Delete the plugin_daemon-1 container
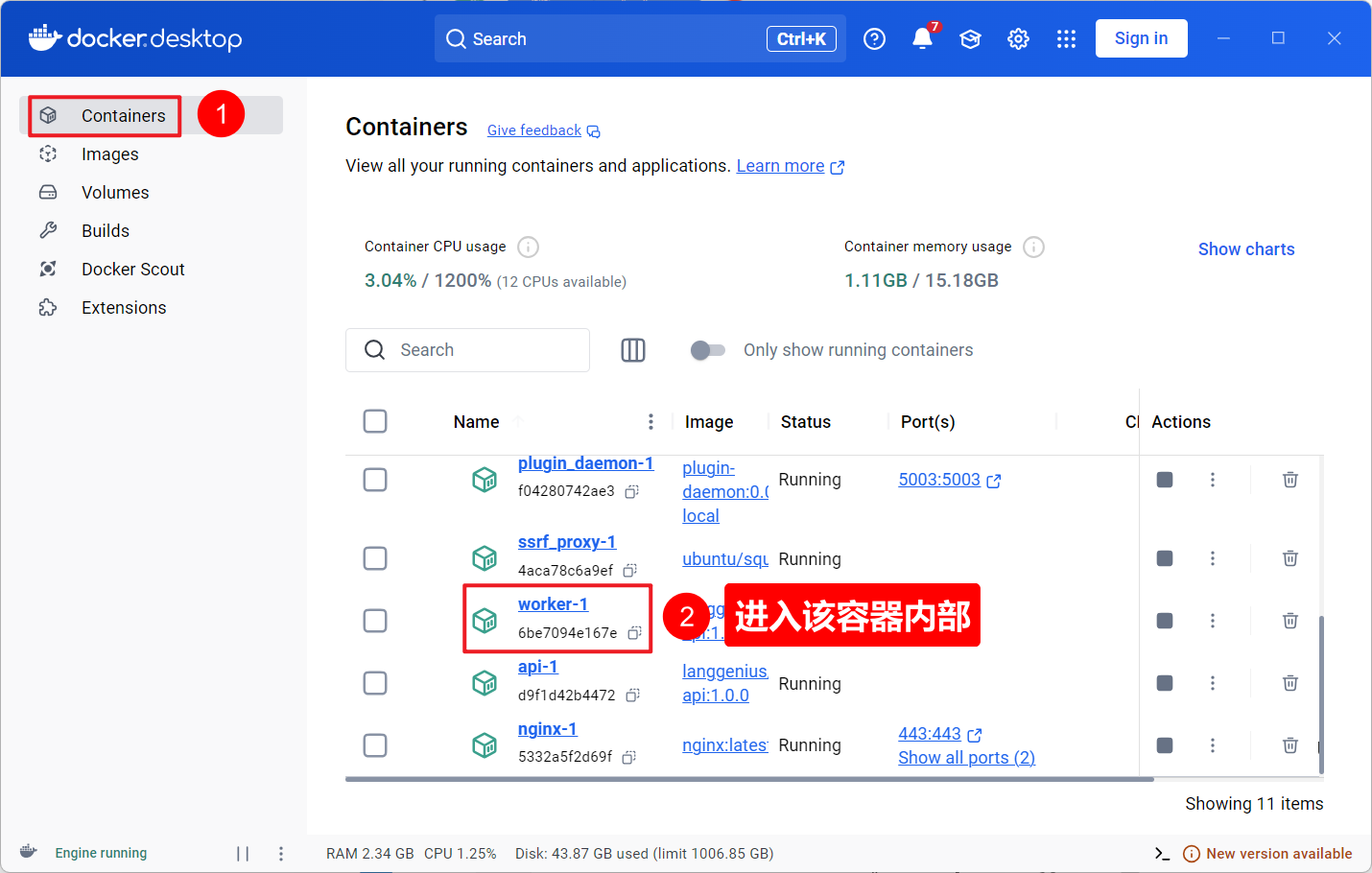1372x873 pixels. (1290, 480)
